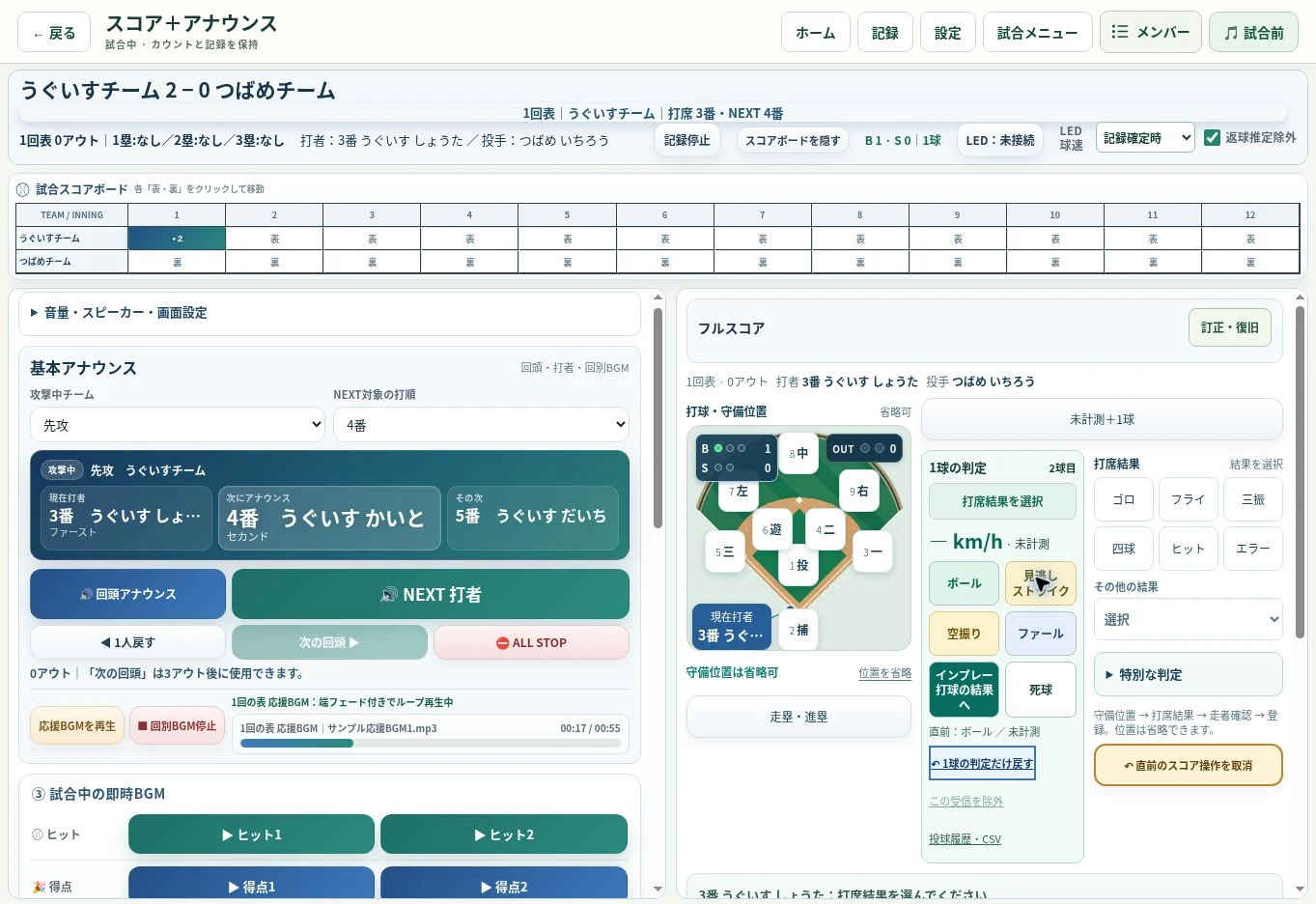Play the ヒット1 jingle
This screenshot has width=1316, height=904.
251,834
